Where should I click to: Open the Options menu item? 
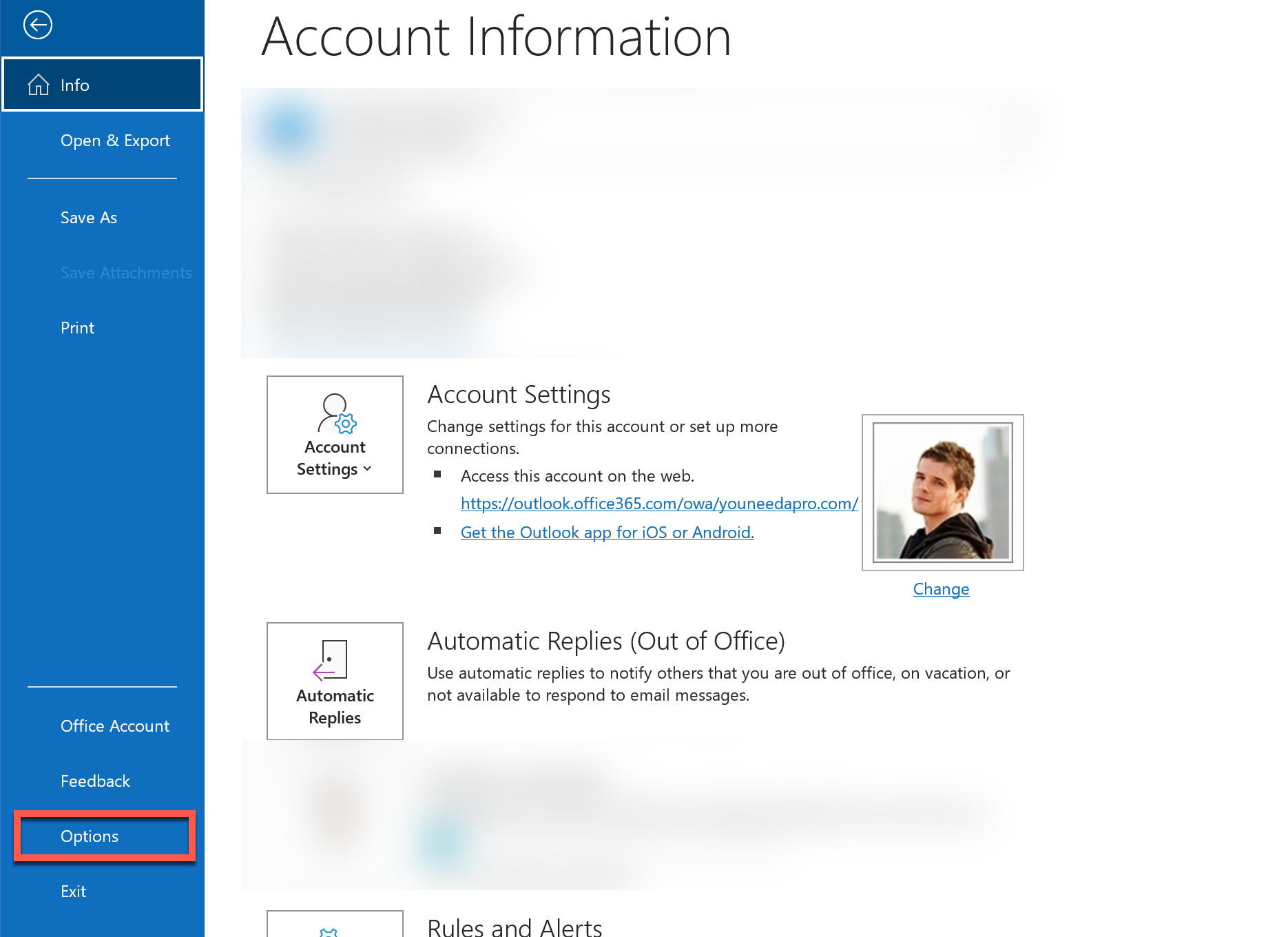(x=90, y=836)
